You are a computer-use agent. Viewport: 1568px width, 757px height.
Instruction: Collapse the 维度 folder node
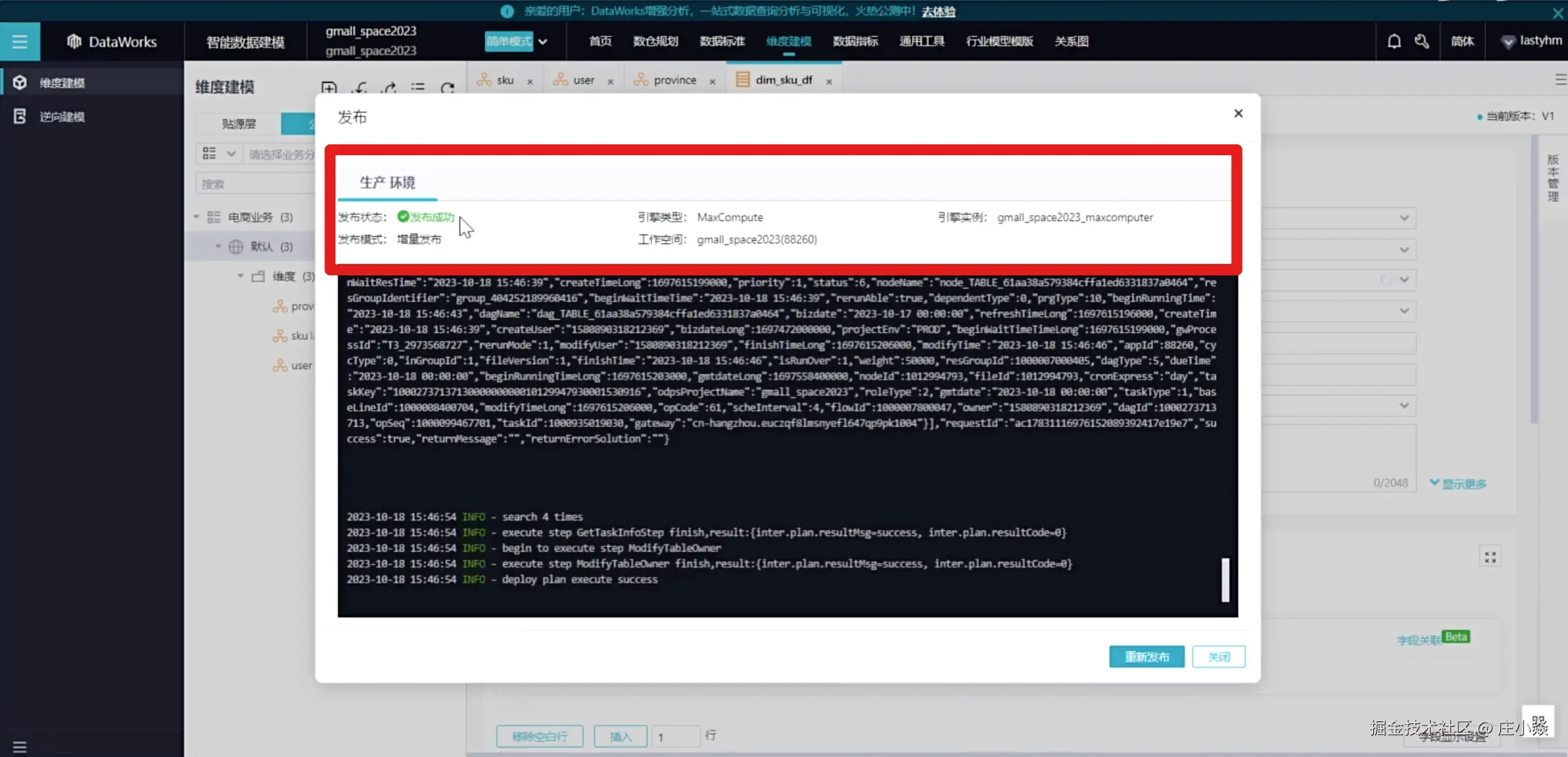pyautogui.click(x=240, y=276)
